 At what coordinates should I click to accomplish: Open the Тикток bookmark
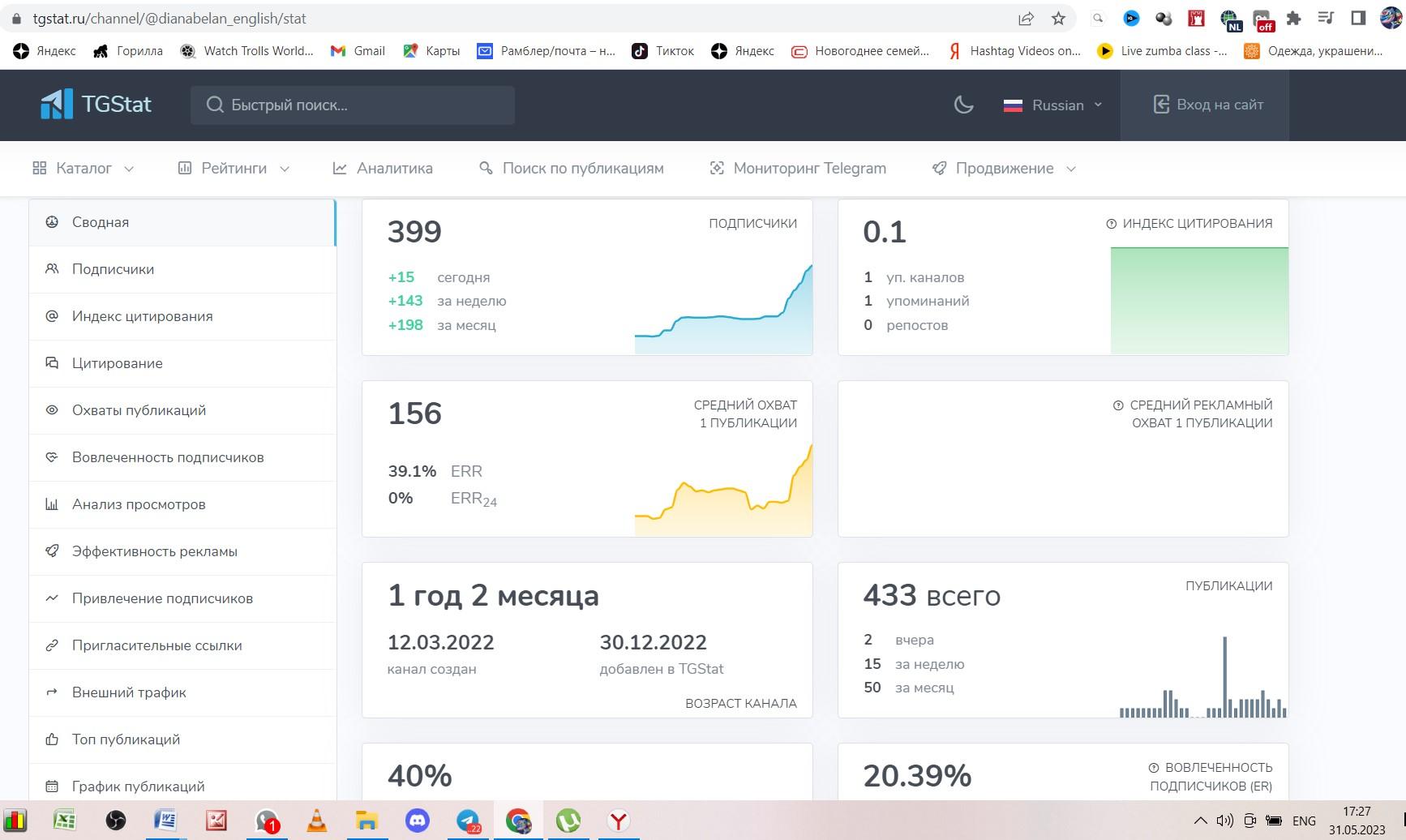pyautogui.click(x=662, y=51)
